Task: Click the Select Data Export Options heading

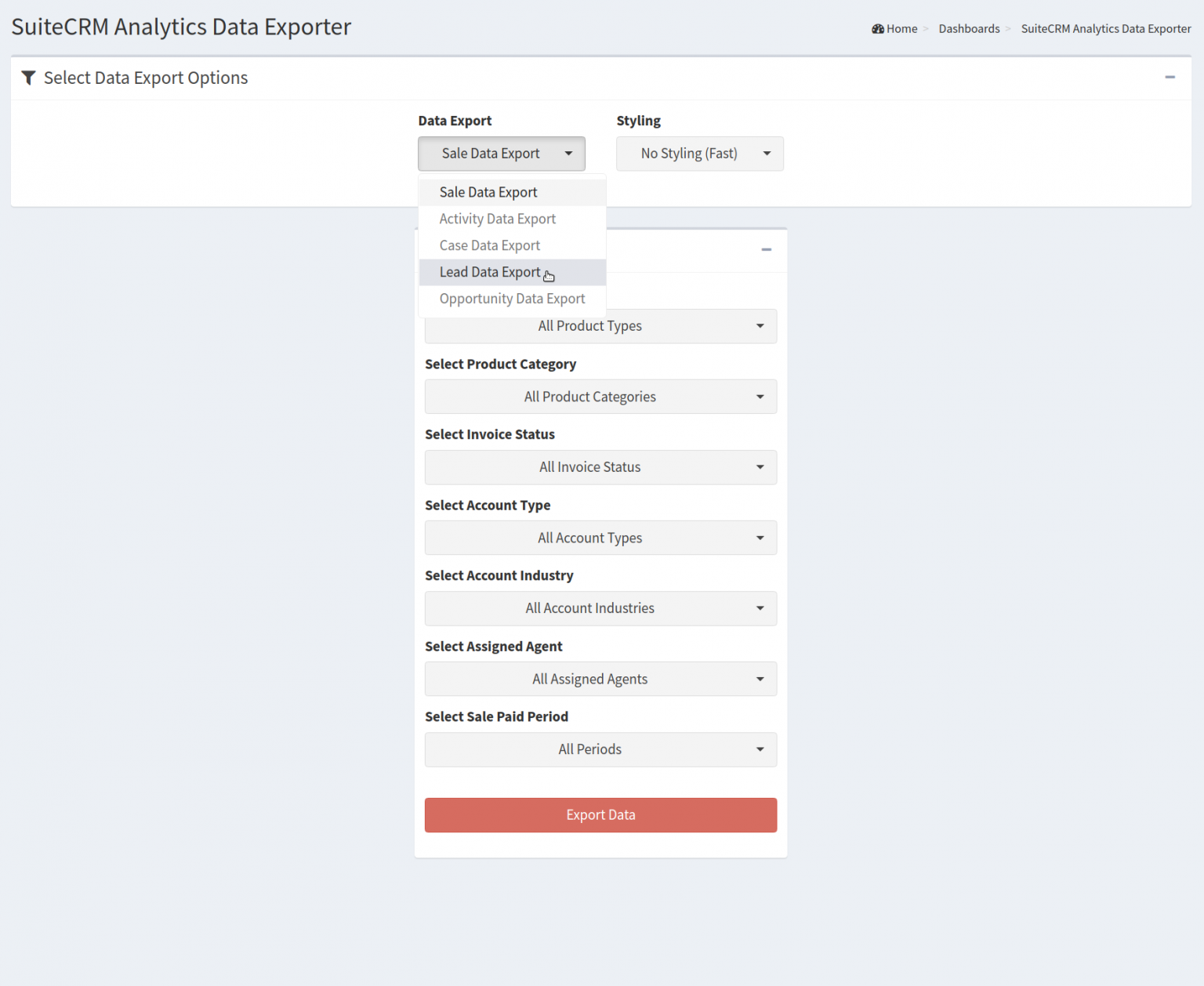Action: point(146,78)
